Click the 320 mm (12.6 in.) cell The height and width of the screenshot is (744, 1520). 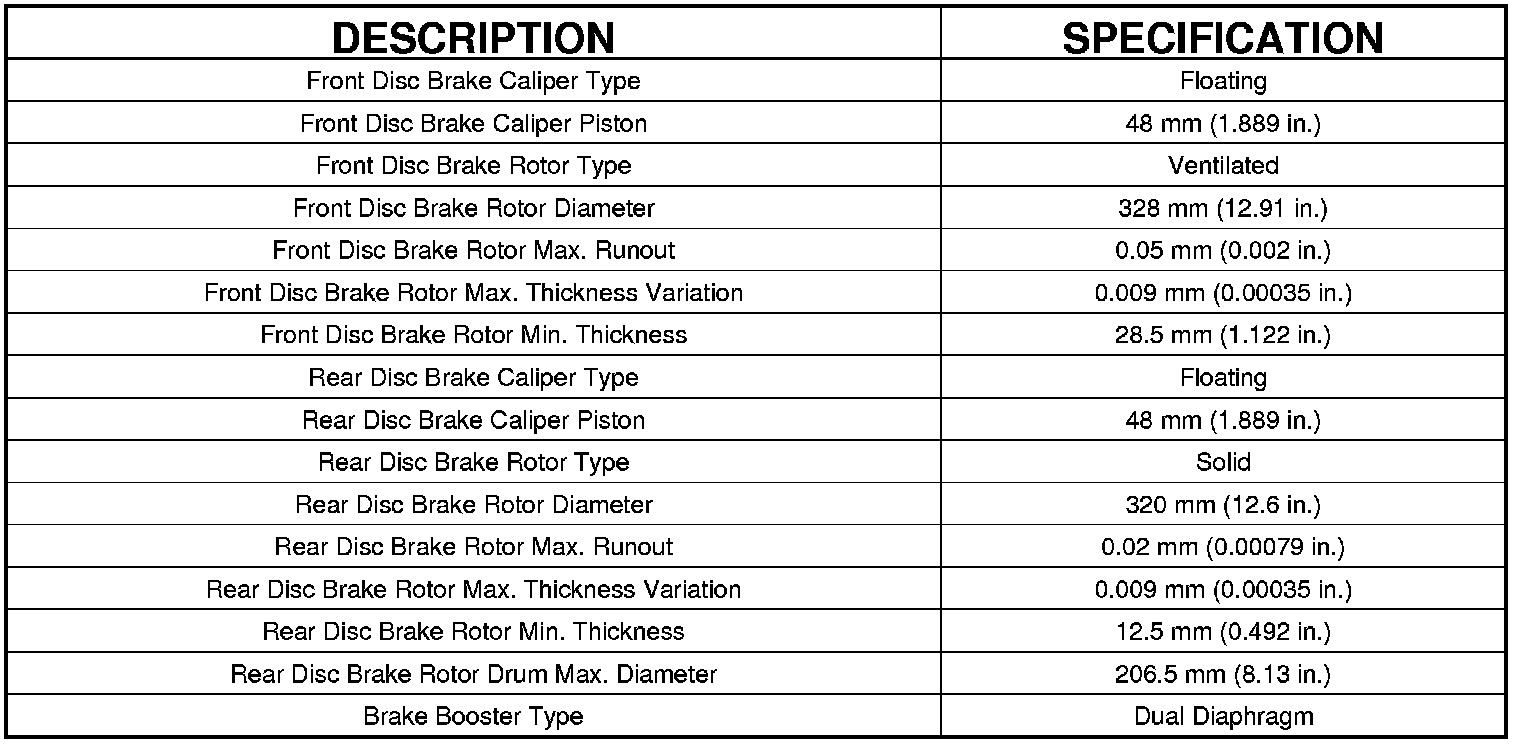(1222, 505)
